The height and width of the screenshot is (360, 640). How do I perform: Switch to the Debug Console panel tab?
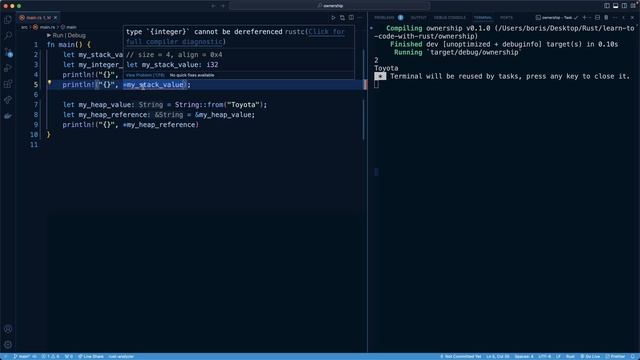449,18
